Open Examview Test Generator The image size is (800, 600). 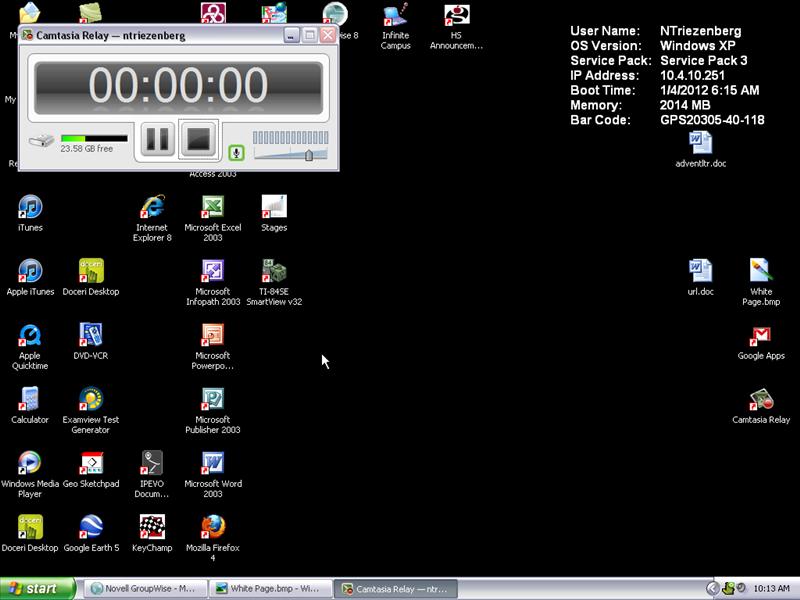click(x=91, y=411)
